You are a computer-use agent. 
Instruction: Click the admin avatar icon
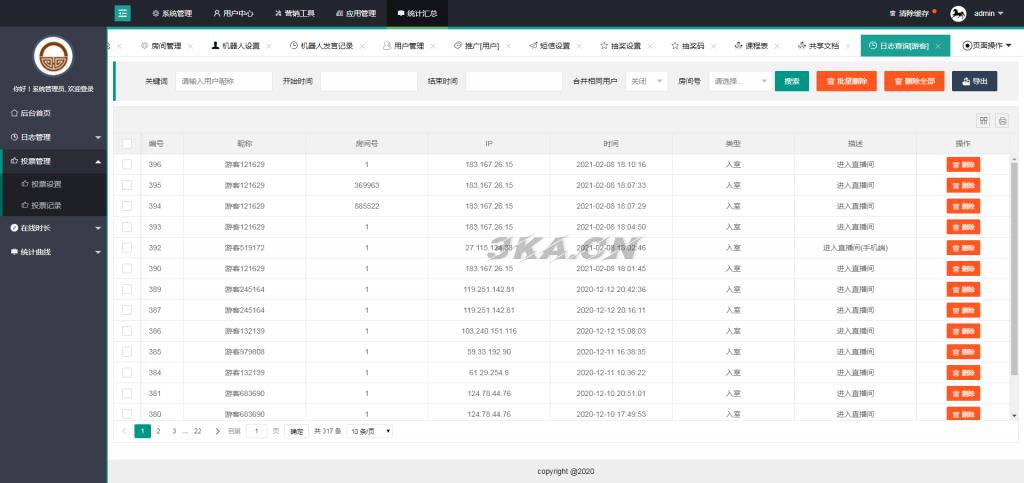pyautogui.click(x=957, y=13)
